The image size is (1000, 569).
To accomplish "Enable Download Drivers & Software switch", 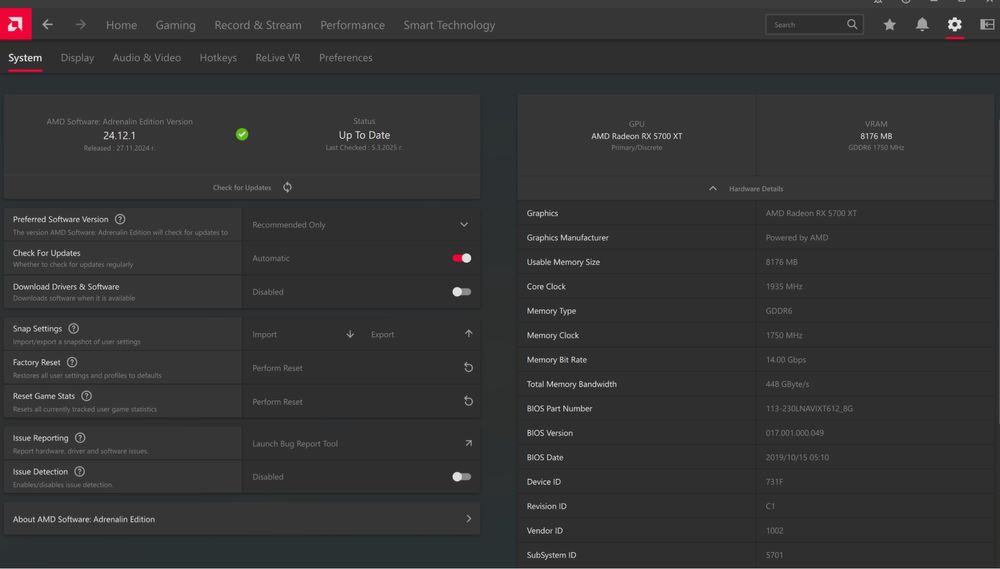I will 462,292.
